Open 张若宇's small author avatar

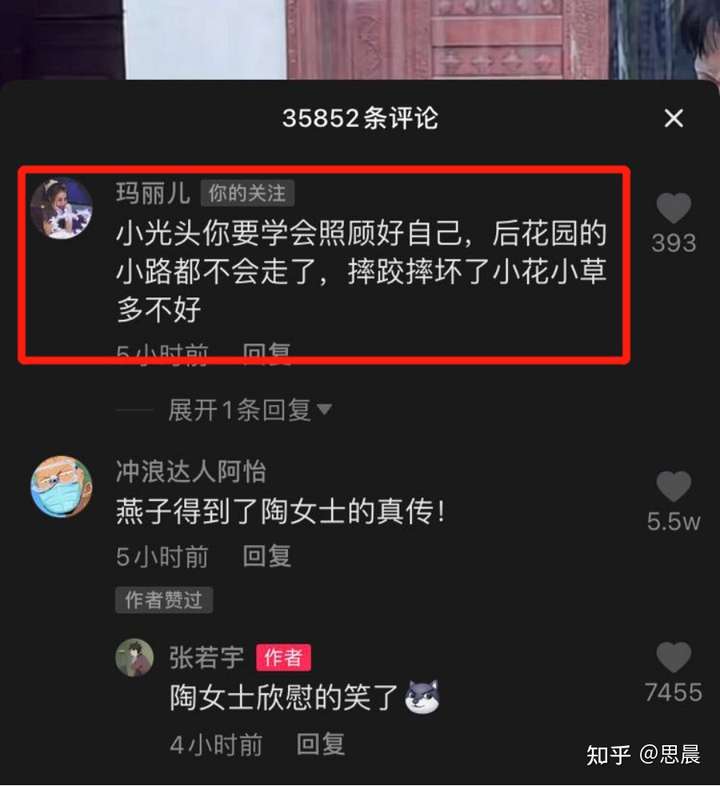(134, 657)
